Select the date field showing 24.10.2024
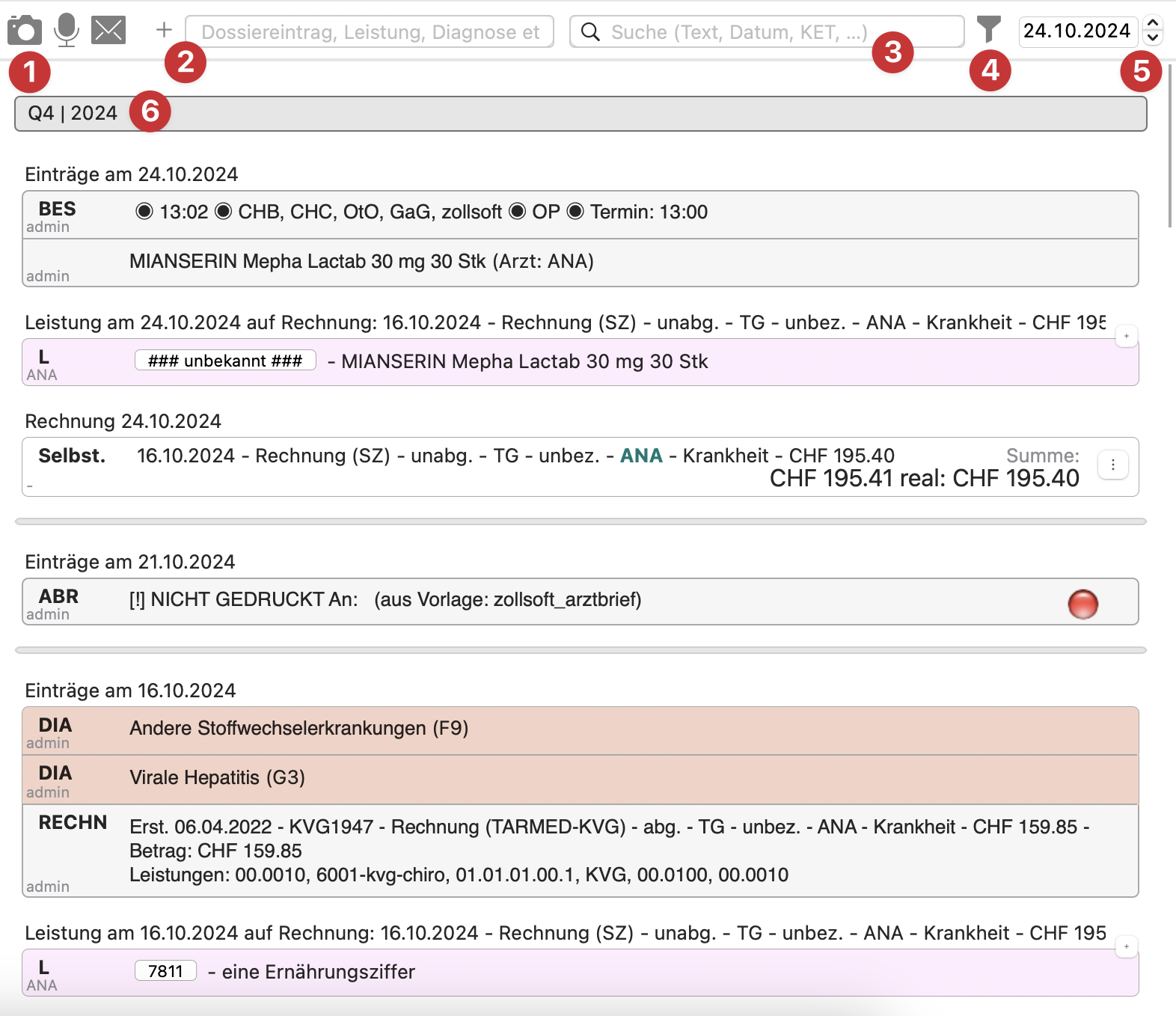This screenshot has width=1176, height=1016. coord(1077,31)
